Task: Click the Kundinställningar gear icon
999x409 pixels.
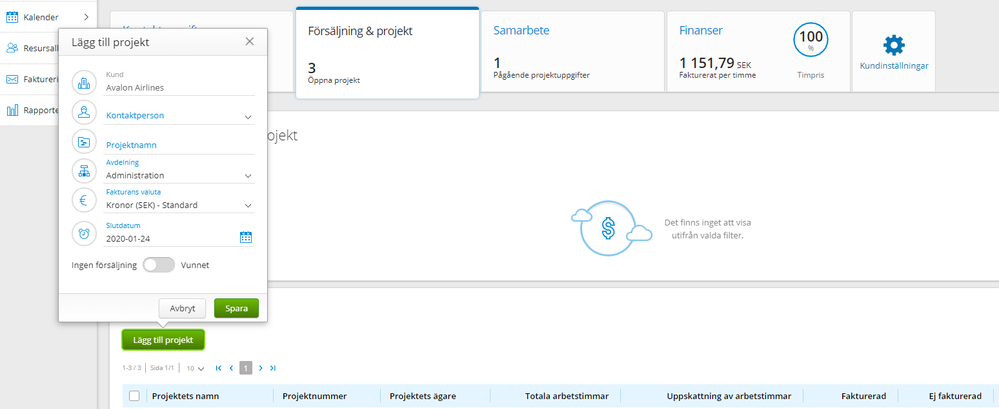Action: 894,45
